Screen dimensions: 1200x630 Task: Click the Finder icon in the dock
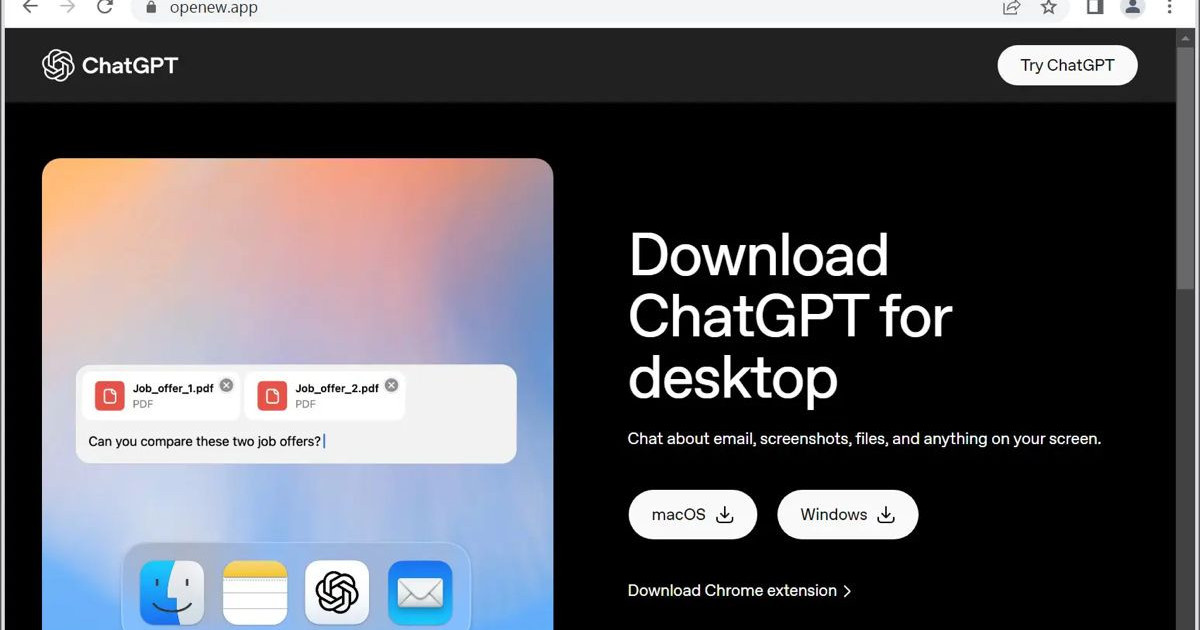tap(172, 593)
